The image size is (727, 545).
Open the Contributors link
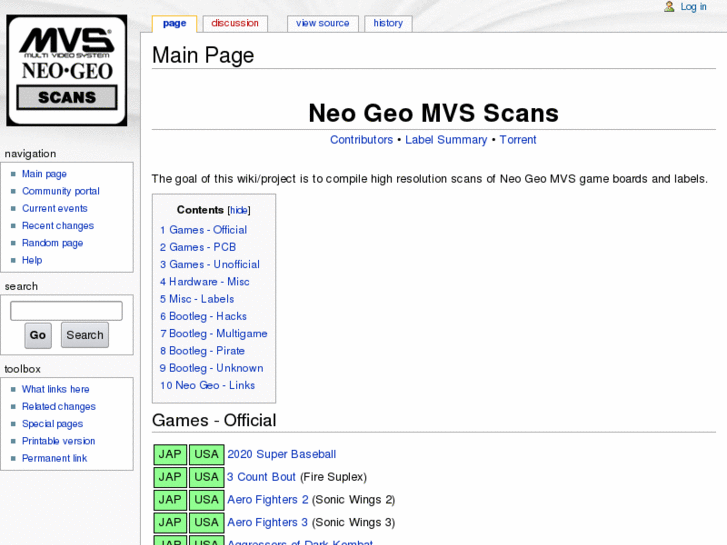pyautogui.click(x=361, y=140)
